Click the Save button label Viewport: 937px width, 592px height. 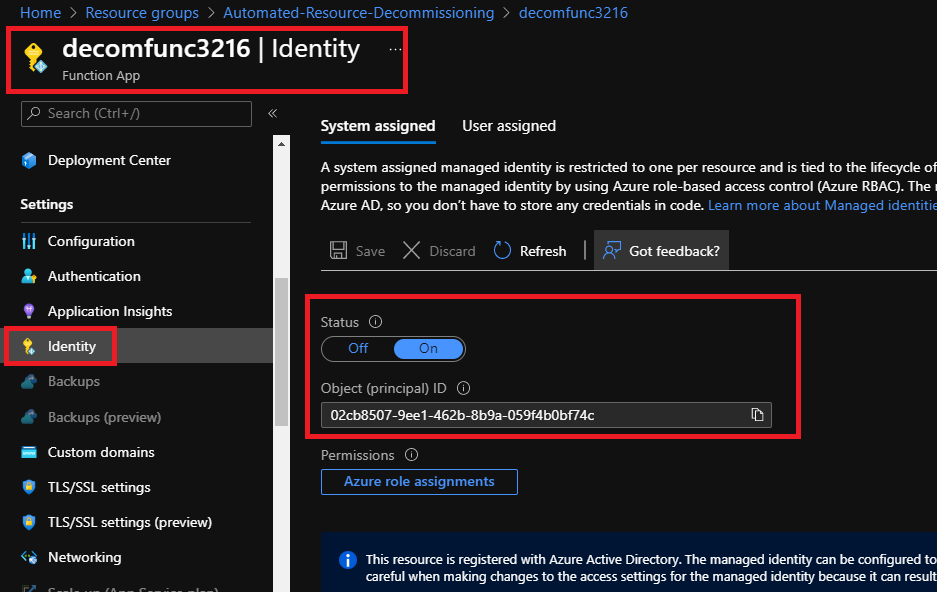click(x=370, y=251)
